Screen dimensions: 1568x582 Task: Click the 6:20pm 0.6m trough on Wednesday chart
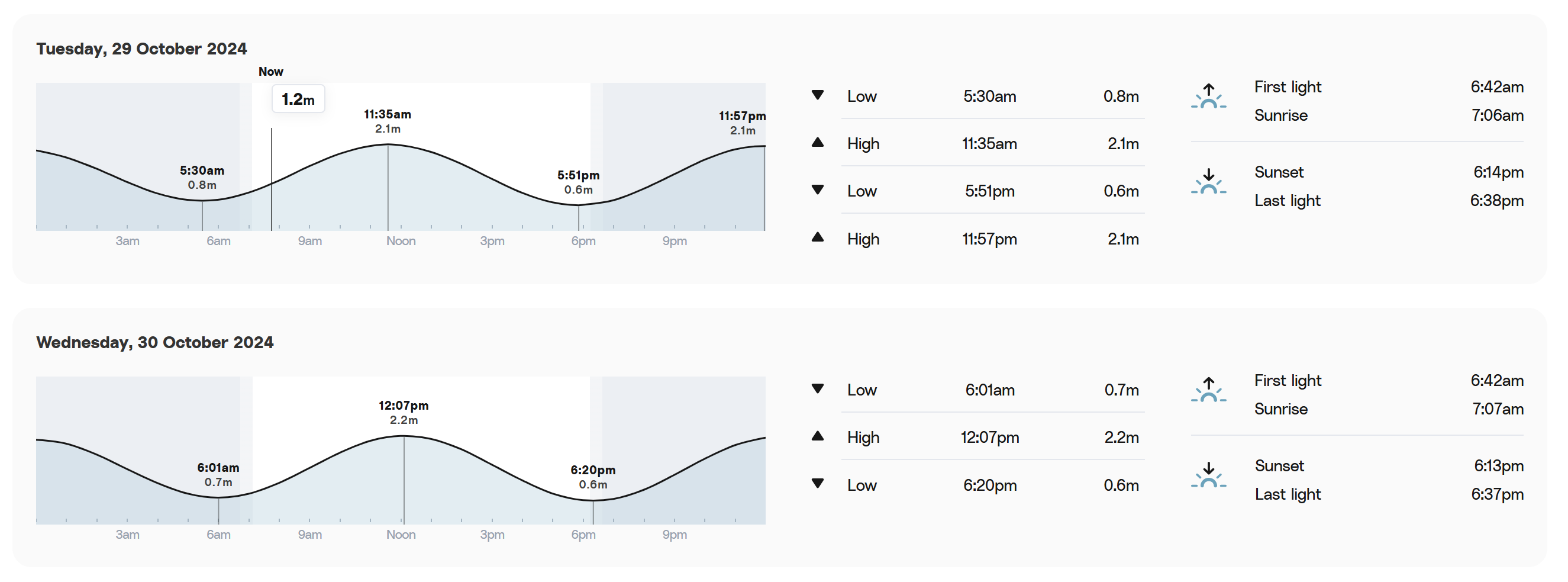(x=593, y=477)
